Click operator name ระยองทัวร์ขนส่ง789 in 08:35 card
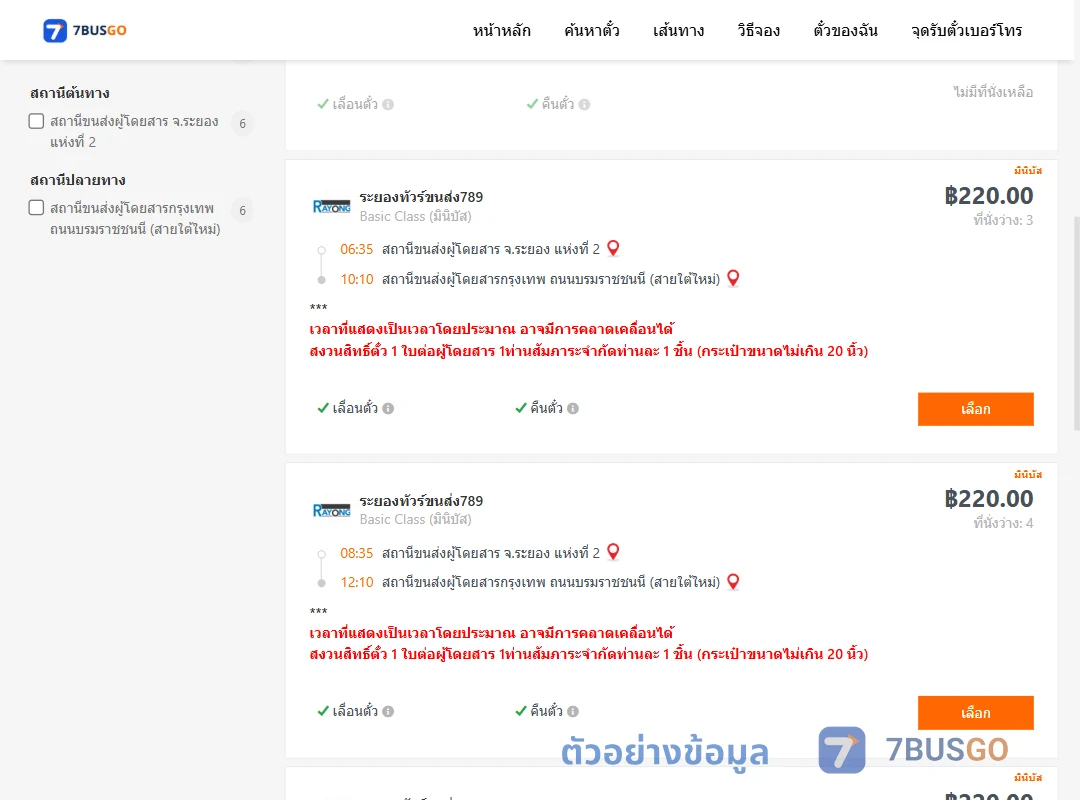This screenshot has width=1080, height=800. pos(421,501)
